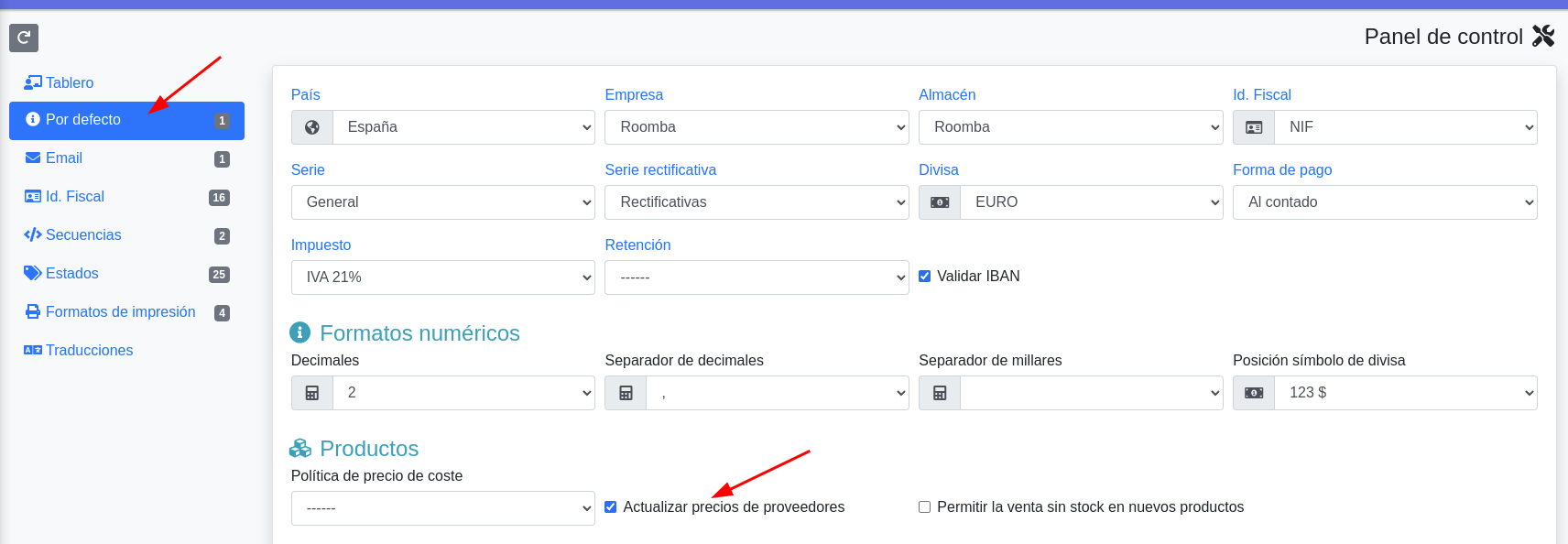1568x544 pixels.
Task: Click the reload button icon
Action: click(x=24, y=38)
